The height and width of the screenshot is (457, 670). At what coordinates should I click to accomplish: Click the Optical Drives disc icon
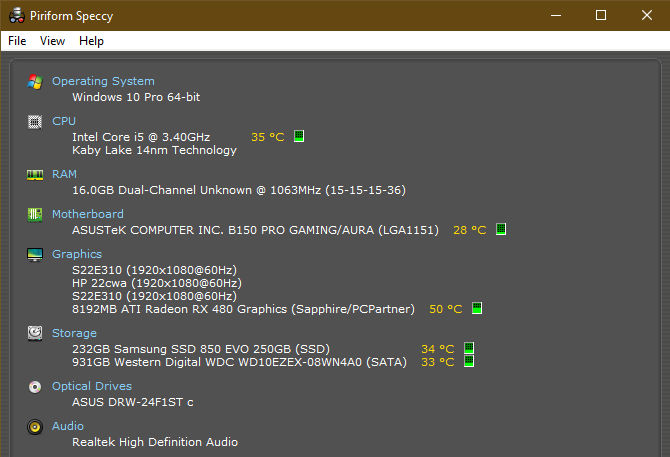coord(35,387)
